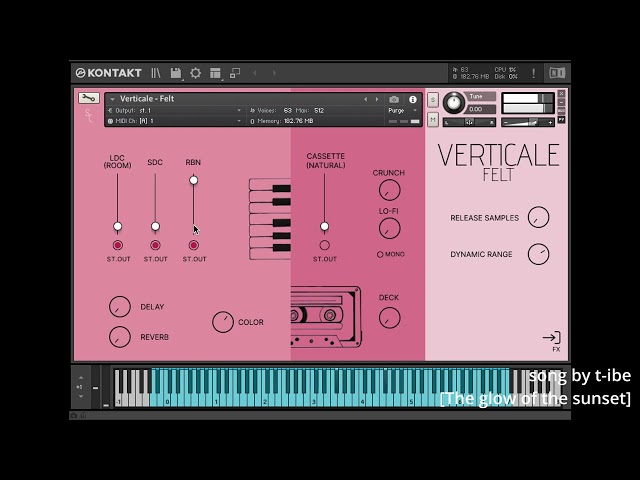
Task: Click the AUX button in header
Action: (x=561, y=111)
